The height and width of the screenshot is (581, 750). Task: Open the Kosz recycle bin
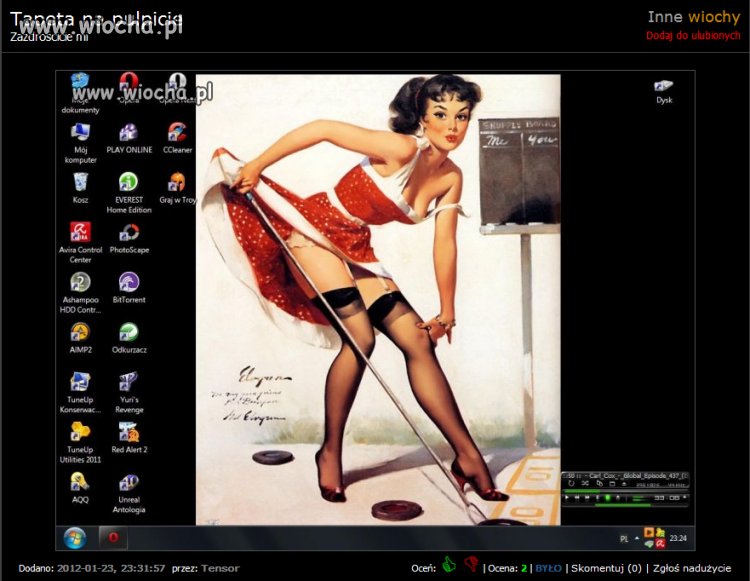[x=80, y=188]
